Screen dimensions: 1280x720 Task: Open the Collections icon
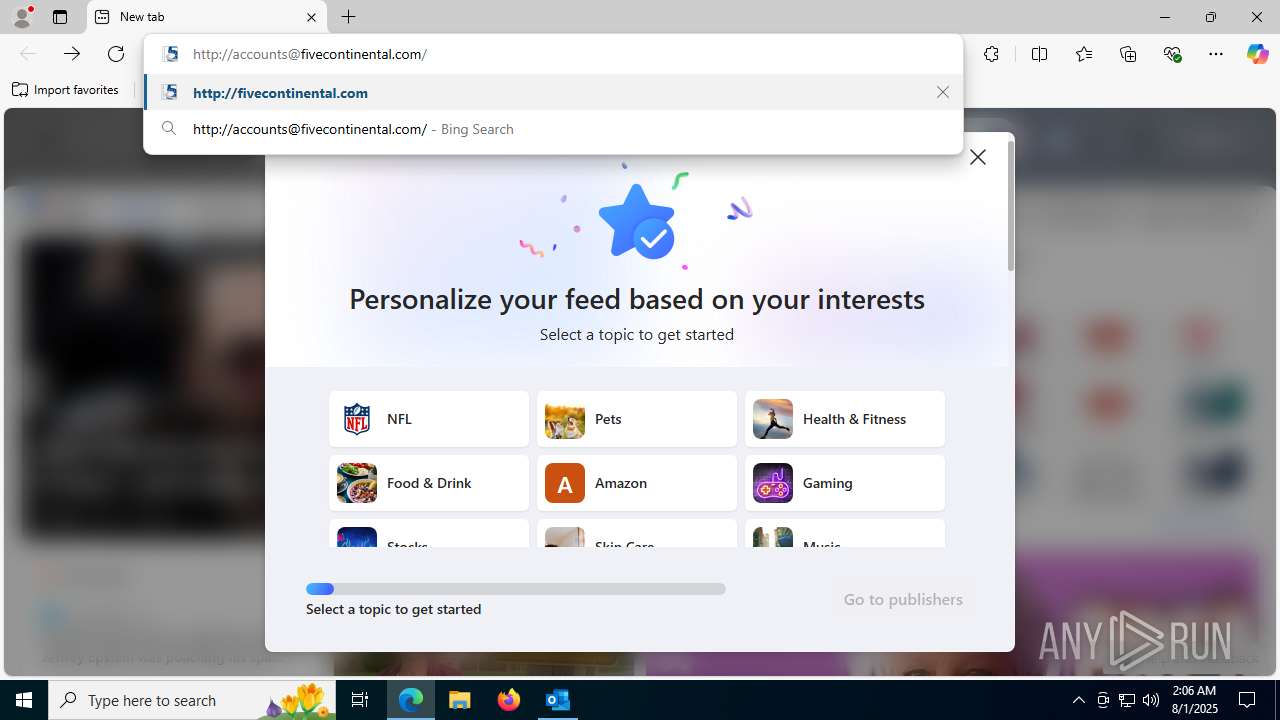[x=1128, y=54]
